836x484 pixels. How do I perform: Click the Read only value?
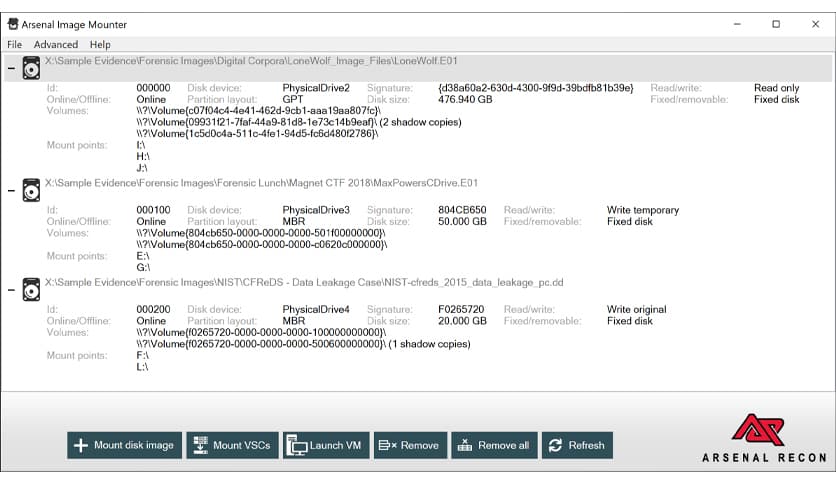pyautogui.click(x=776, y=88)
